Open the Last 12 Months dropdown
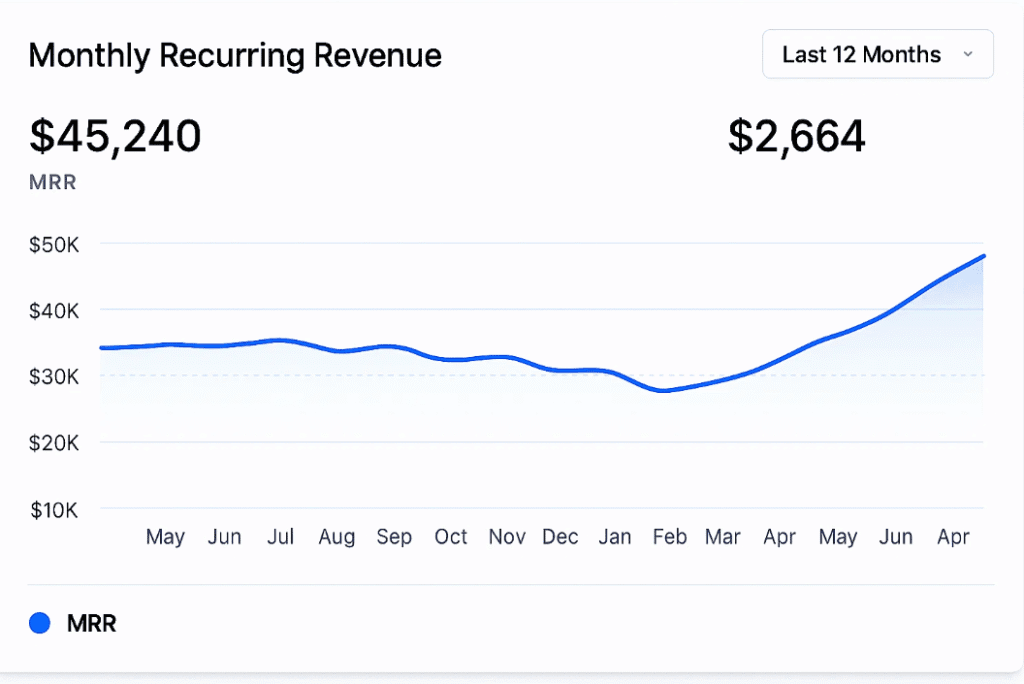 tap(876, 54)
